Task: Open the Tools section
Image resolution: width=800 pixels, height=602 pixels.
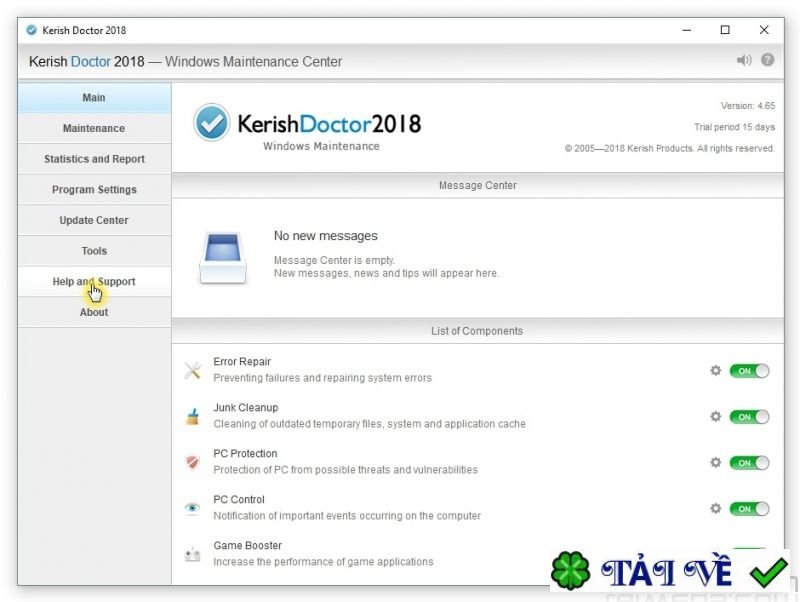Action: pos(94,250)
